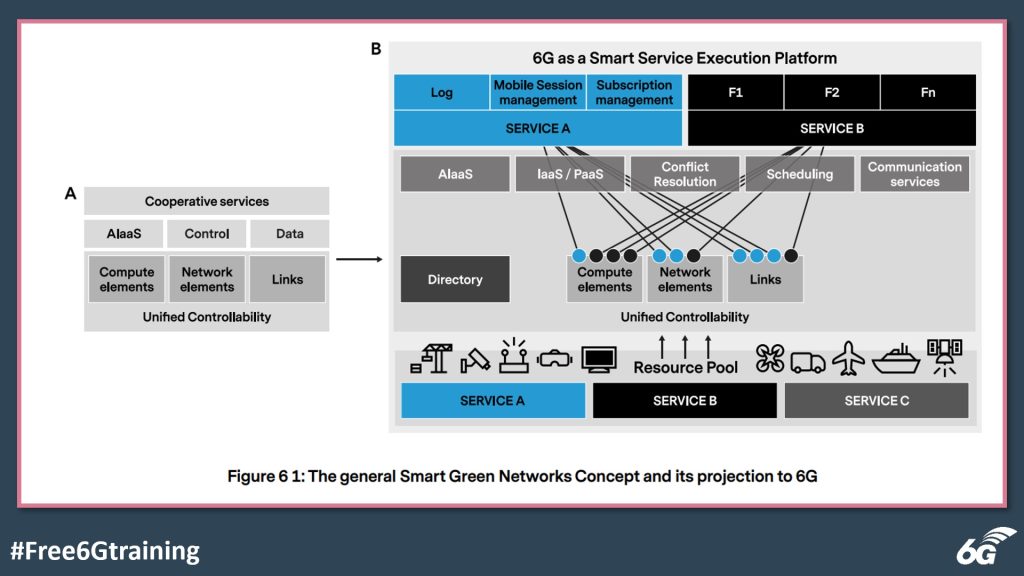Click the satellite icon
The width and height of the screenshot is (1024, 576).
[944, 356]
